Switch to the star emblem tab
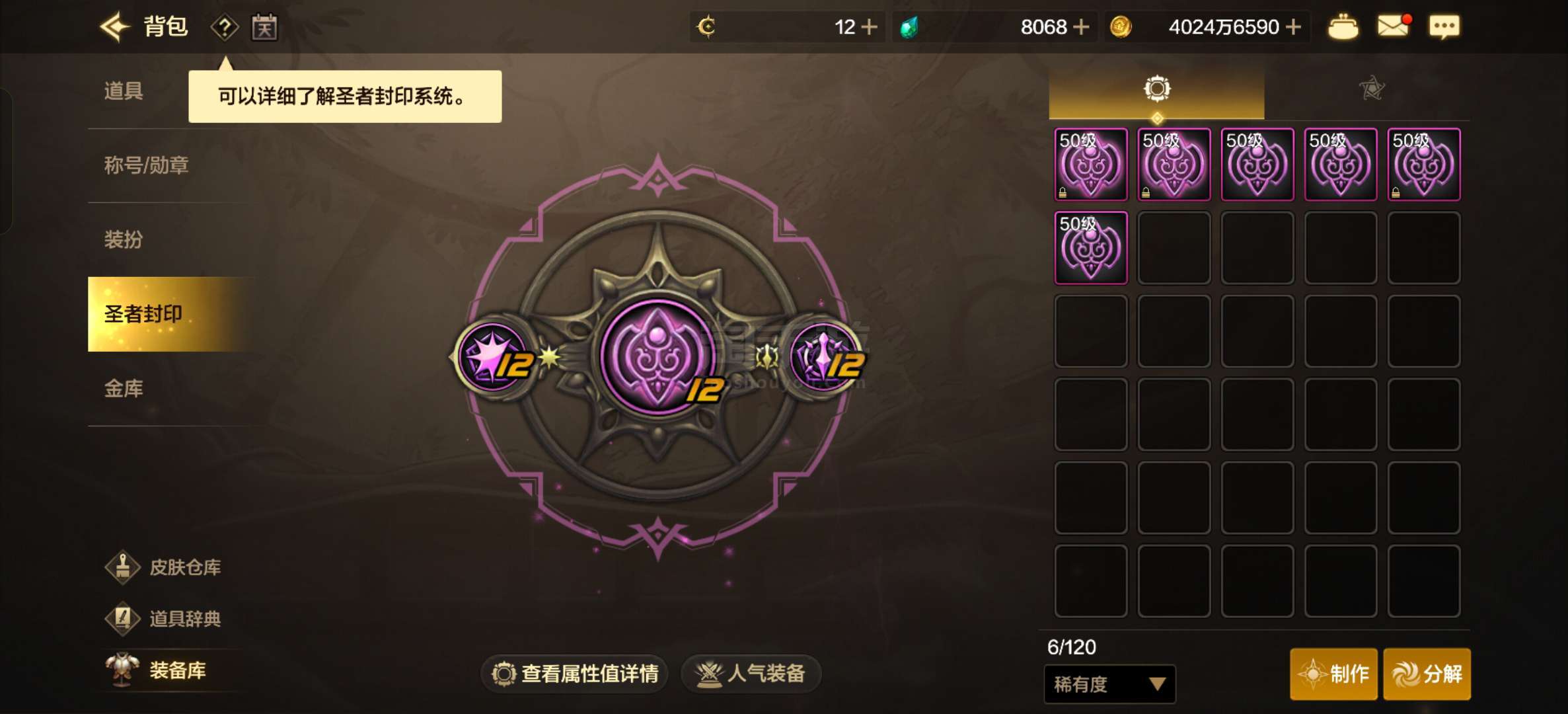 point(1371,89)
